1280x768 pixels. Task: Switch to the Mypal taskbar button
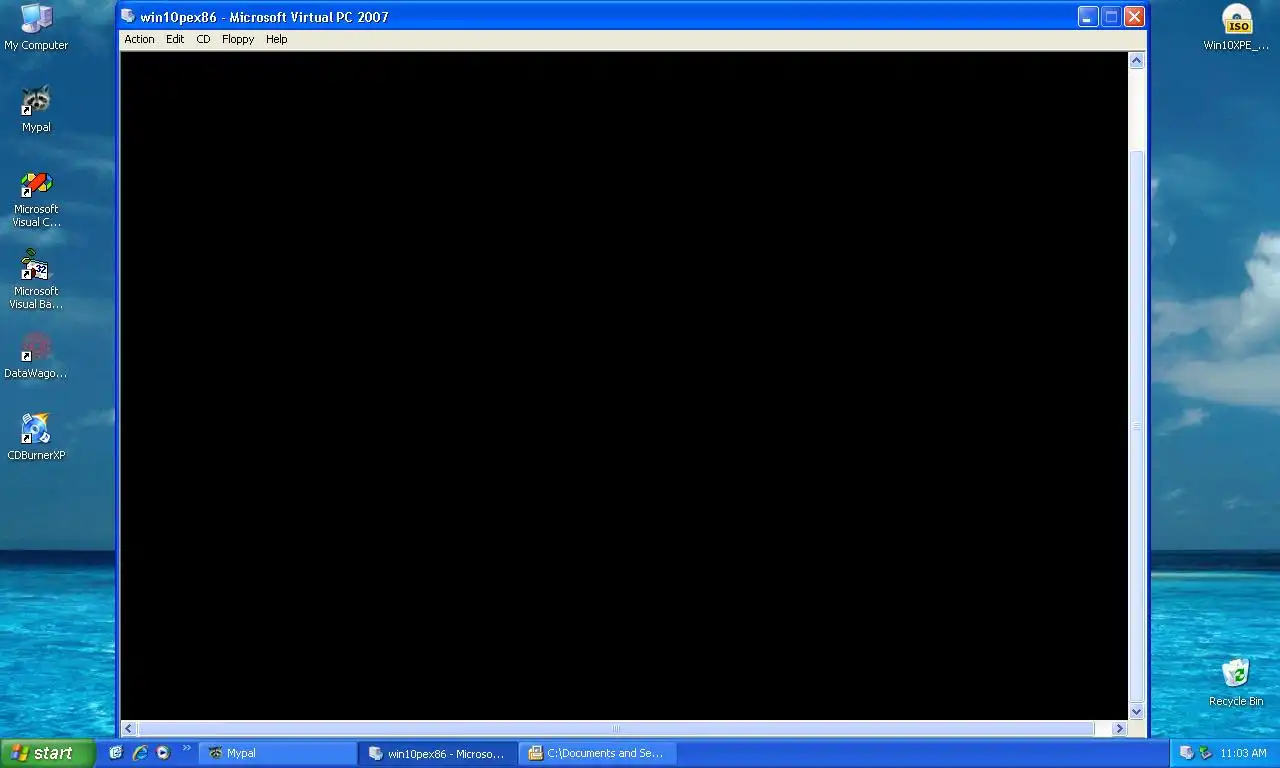click(278, 753)
